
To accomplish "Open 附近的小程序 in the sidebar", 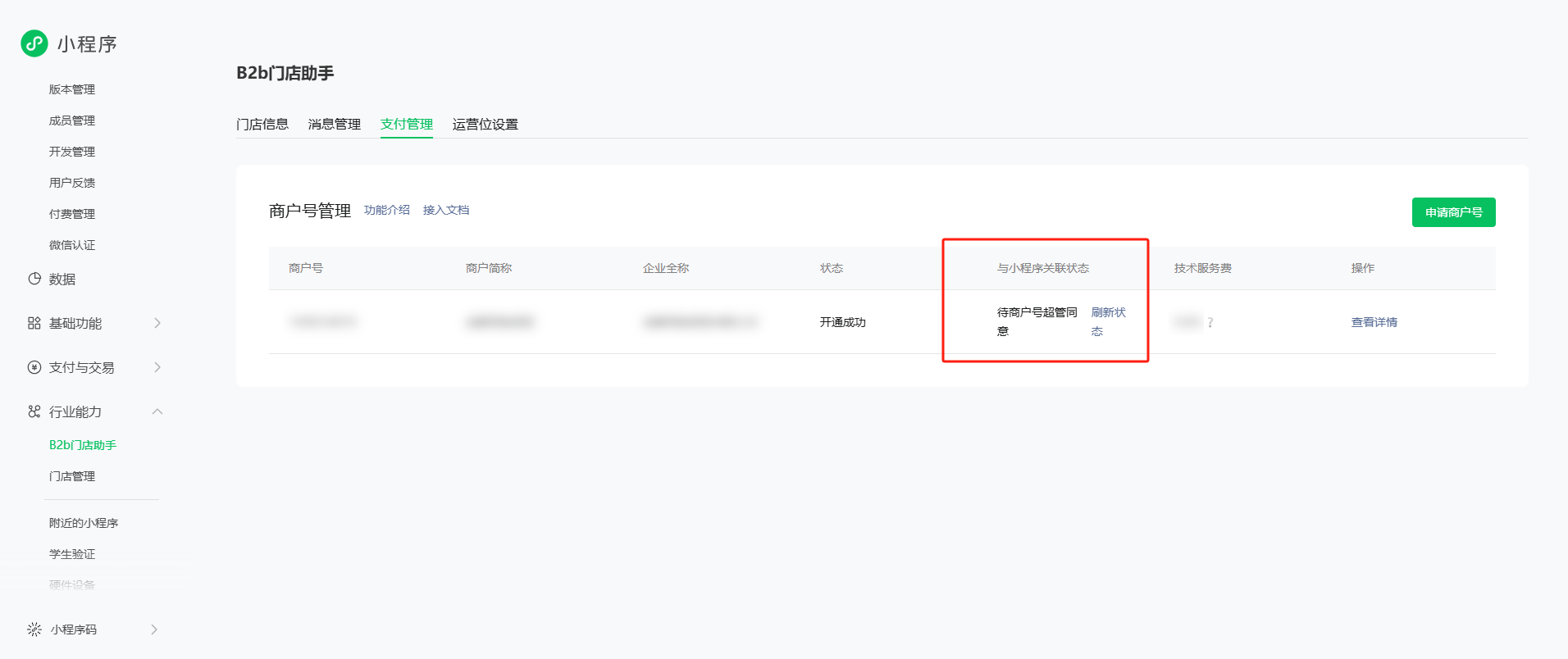I will (84, 523).
